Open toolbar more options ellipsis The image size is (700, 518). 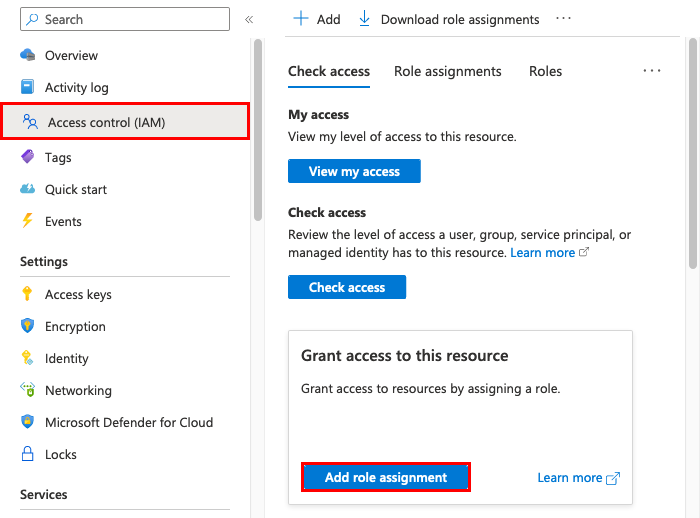click(564, 19)
